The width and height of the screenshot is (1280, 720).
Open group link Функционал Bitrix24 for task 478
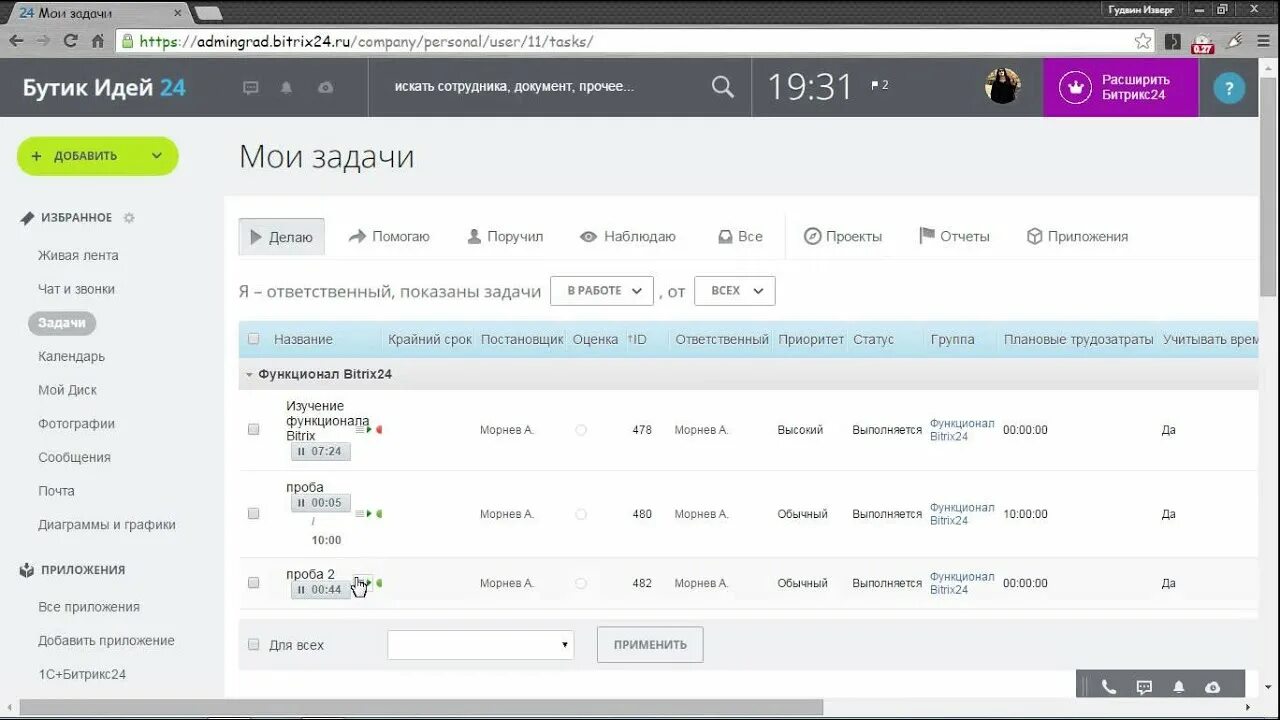tap(962, 430)
